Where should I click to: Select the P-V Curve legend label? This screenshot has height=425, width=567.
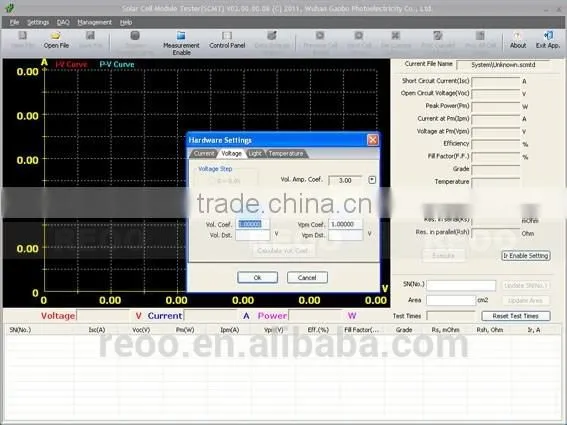[117, 65]
